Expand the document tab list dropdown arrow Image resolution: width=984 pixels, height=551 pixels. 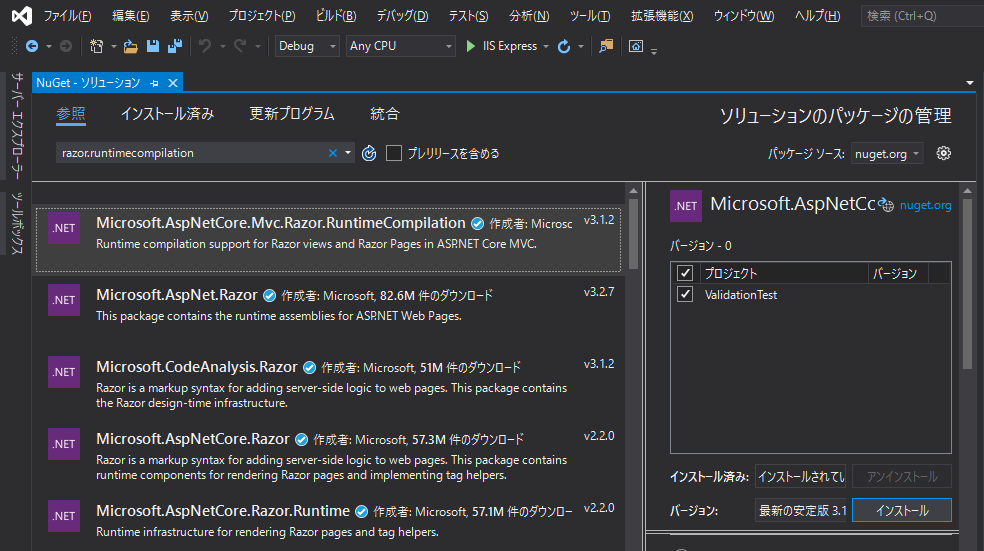tap(970, 83)
